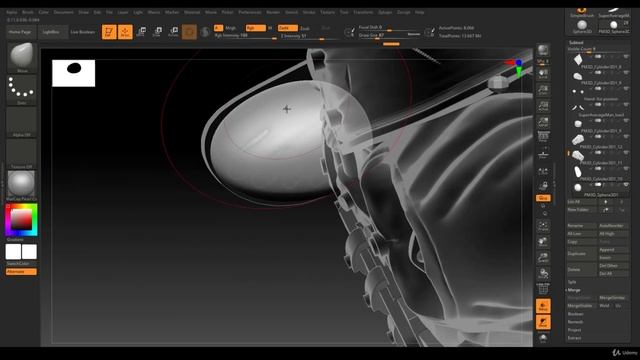Toggle Live Boolean mode
640x360 pixels.
tap(83, 32)
